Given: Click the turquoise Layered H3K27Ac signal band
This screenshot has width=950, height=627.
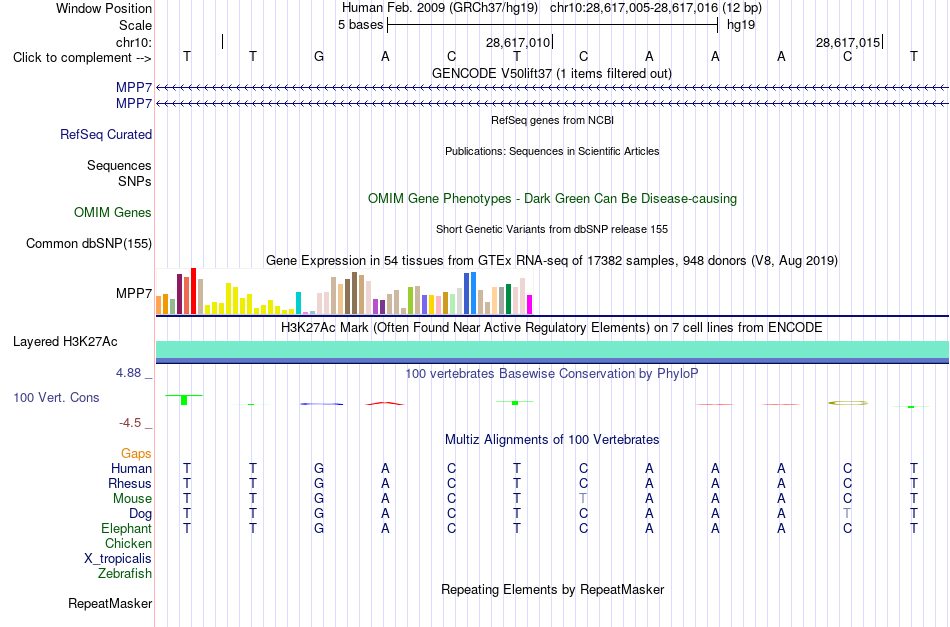Looking at the screenshot, I should coord(553,350).
